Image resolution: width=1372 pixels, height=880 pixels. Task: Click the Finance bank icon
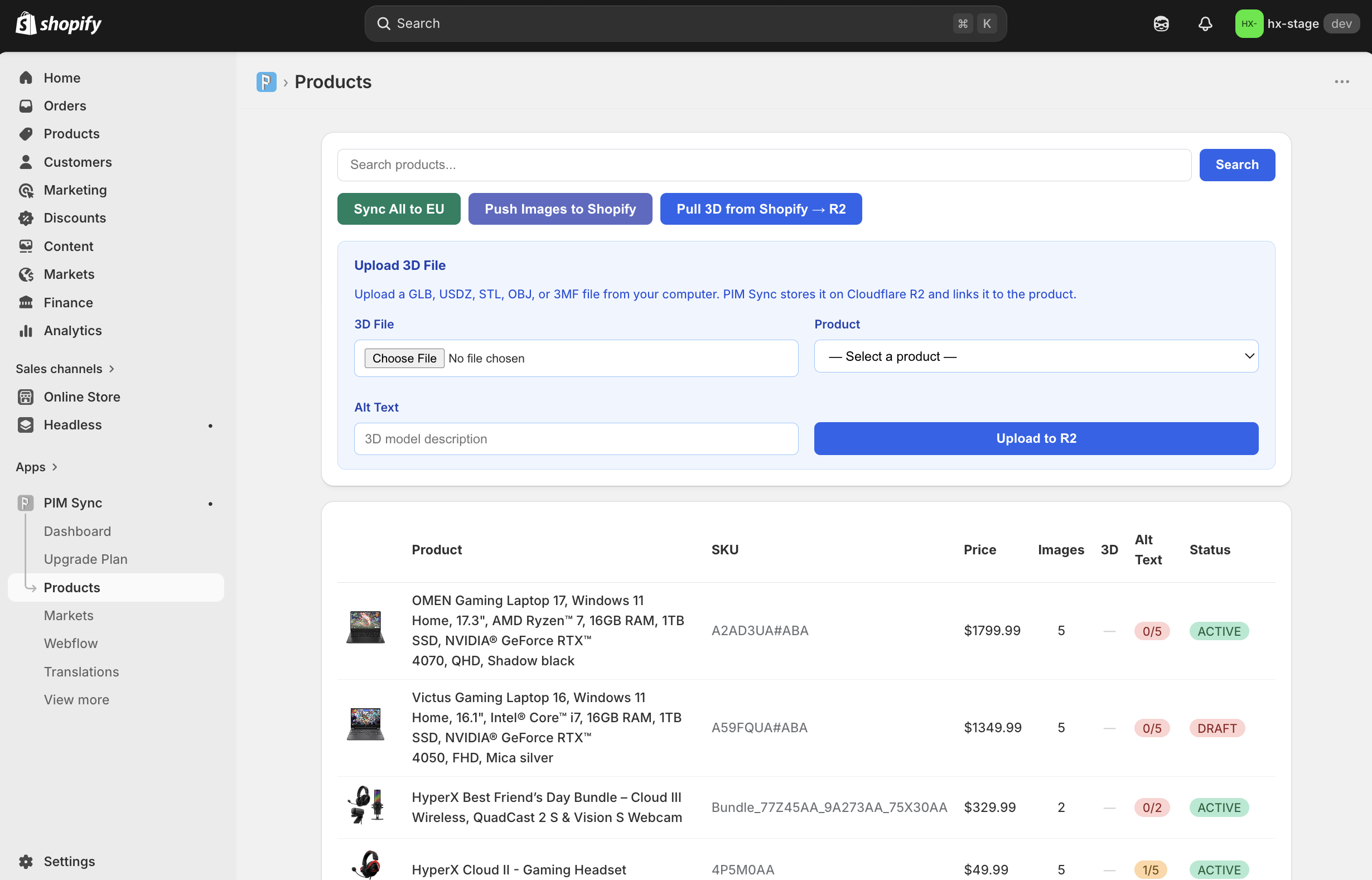[x=26, y=302]
